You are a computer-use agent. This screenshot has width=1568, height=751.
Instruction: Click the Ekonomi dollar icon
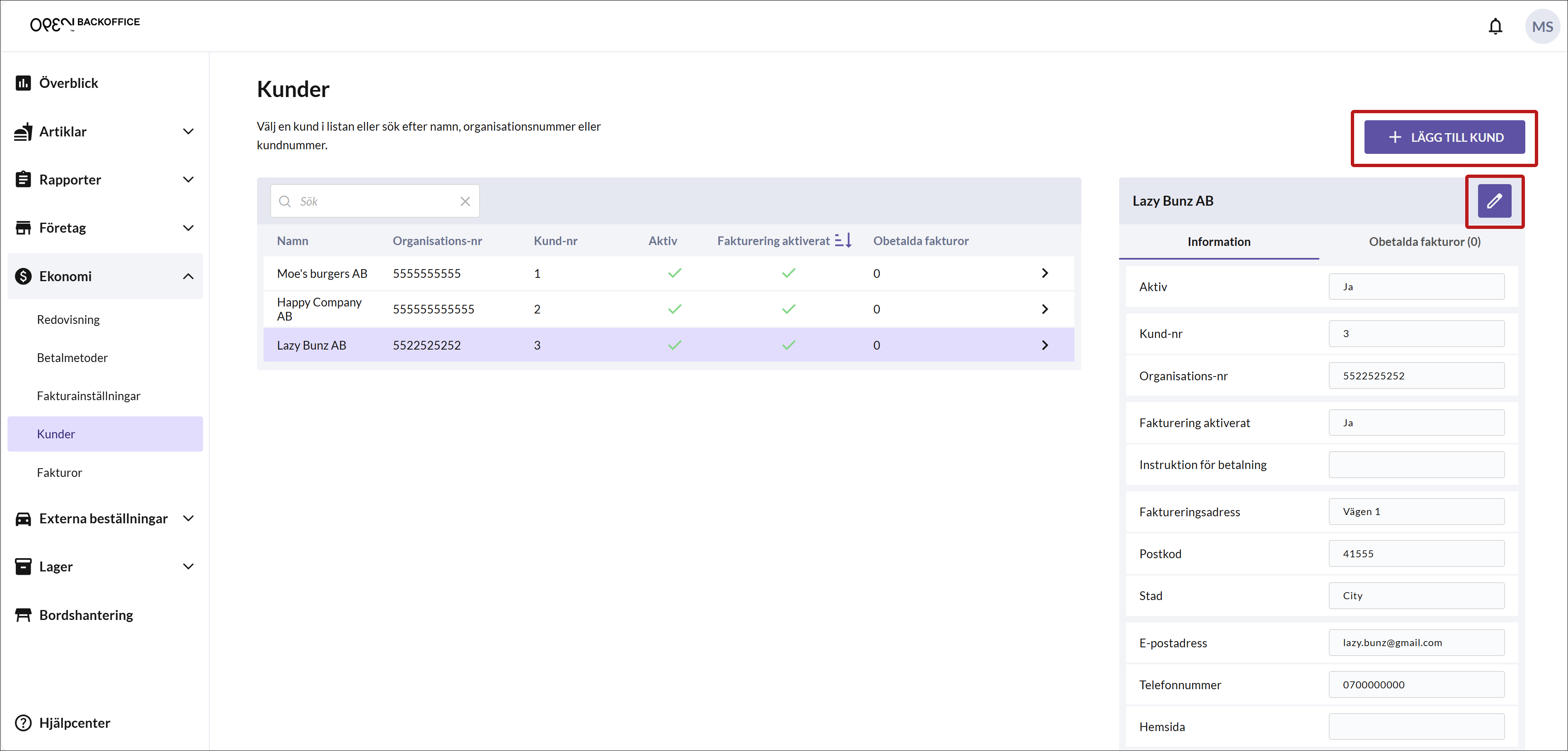pos(23,276)
